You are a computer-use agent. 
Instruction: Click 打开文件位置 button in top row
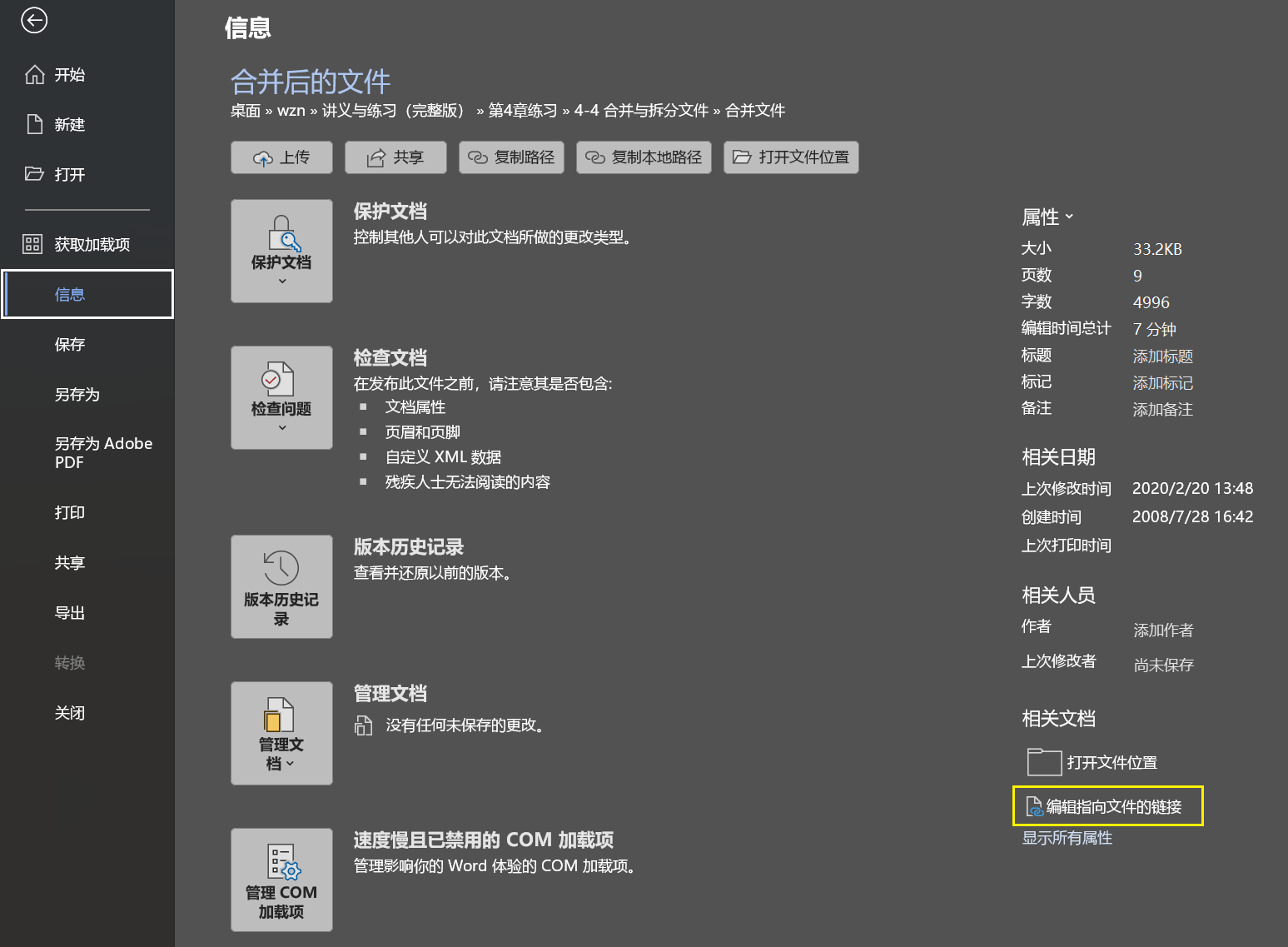[x=791, y=157]
